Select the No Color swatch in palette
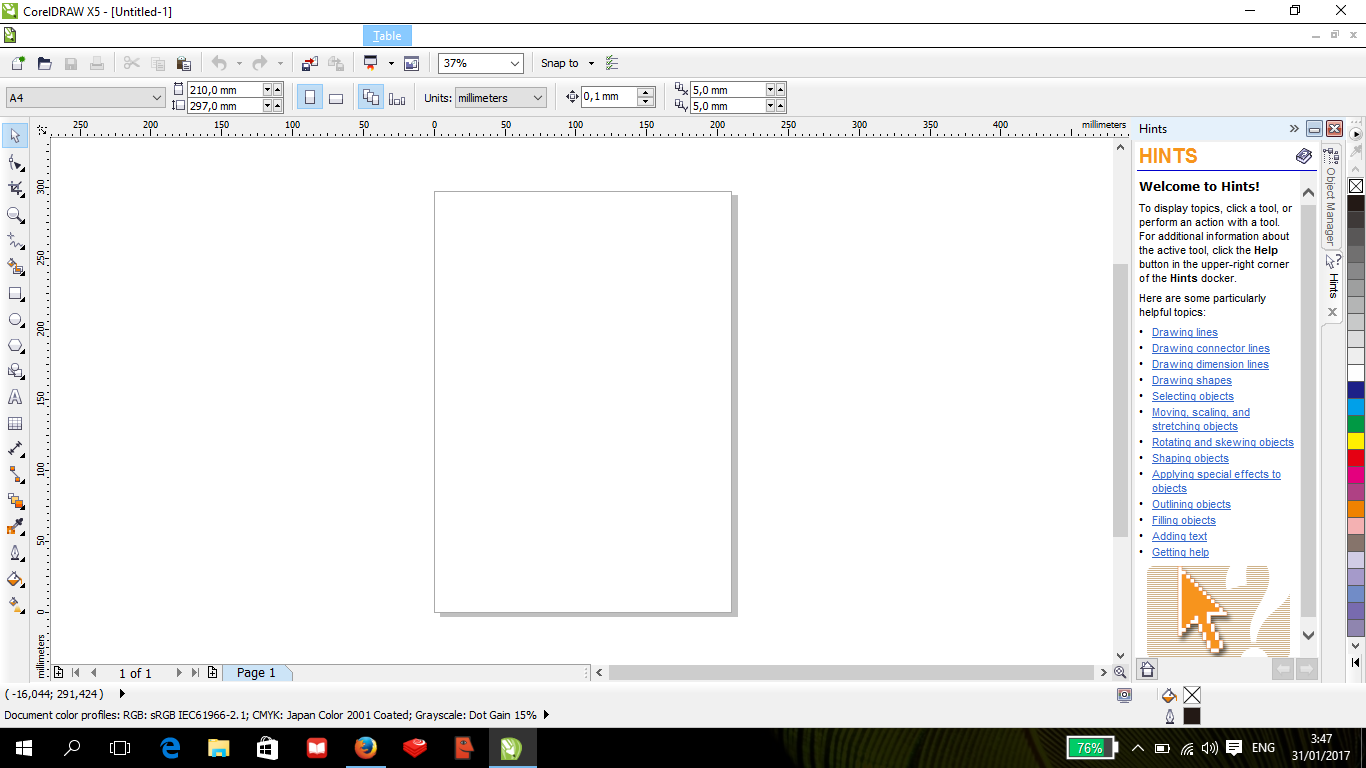Image resolution: width=1366 pixels, height=768 pixels. click(1356, 186)
